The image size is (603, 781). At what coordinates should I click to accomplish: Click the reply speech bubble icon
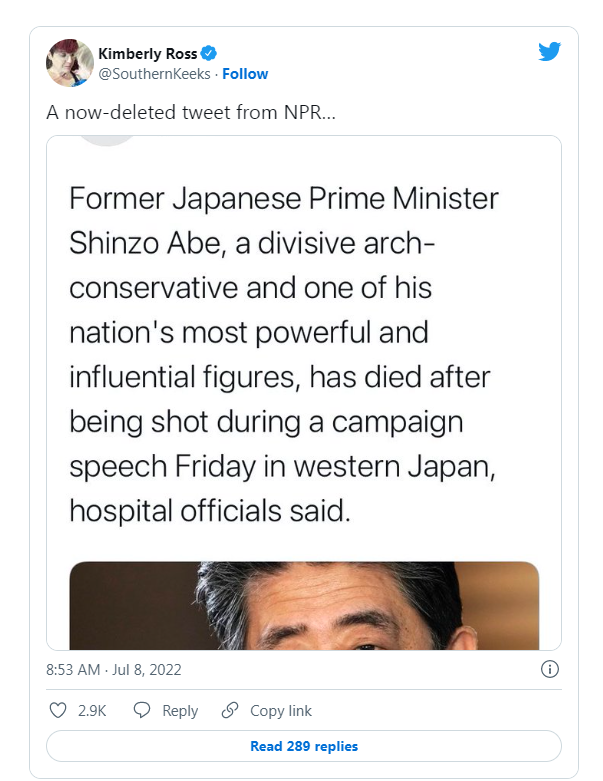(142, 710)
